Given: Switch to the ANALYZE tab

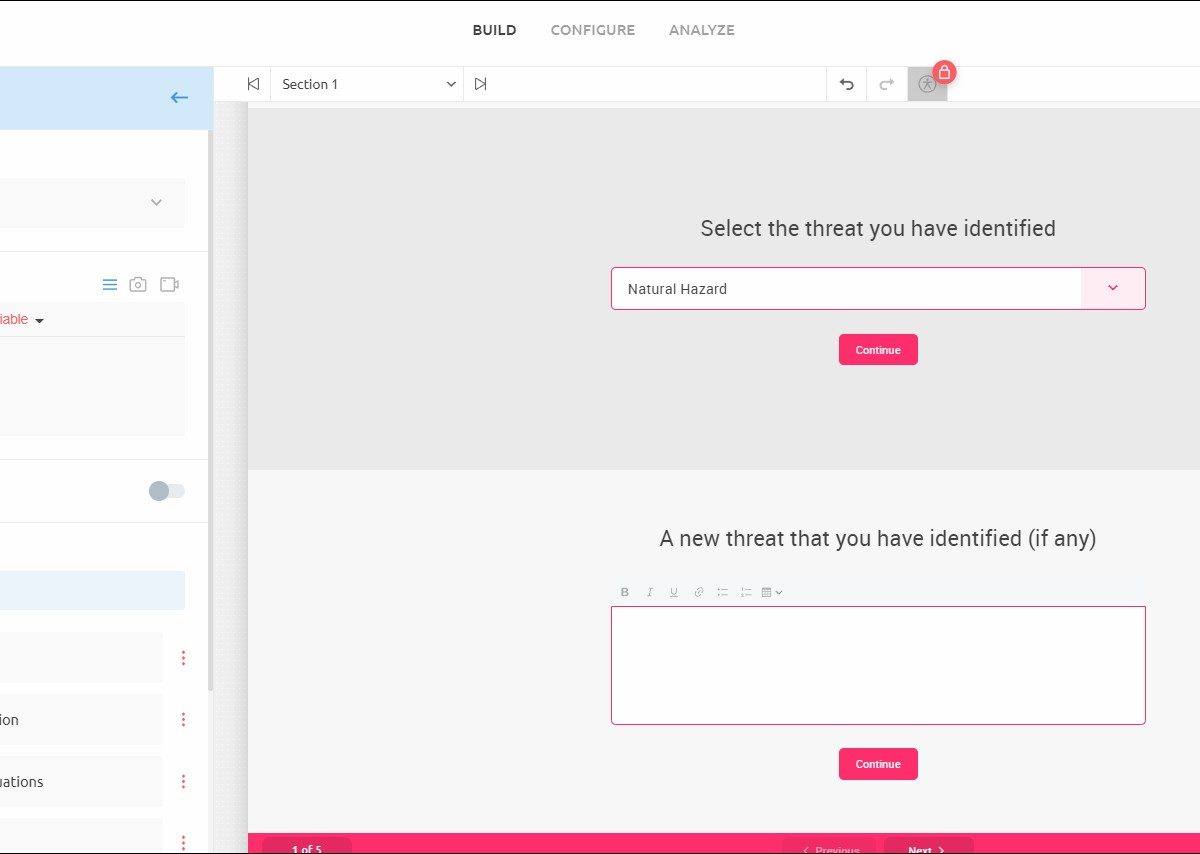Looking at the screenshot, I should pos(701,30).
